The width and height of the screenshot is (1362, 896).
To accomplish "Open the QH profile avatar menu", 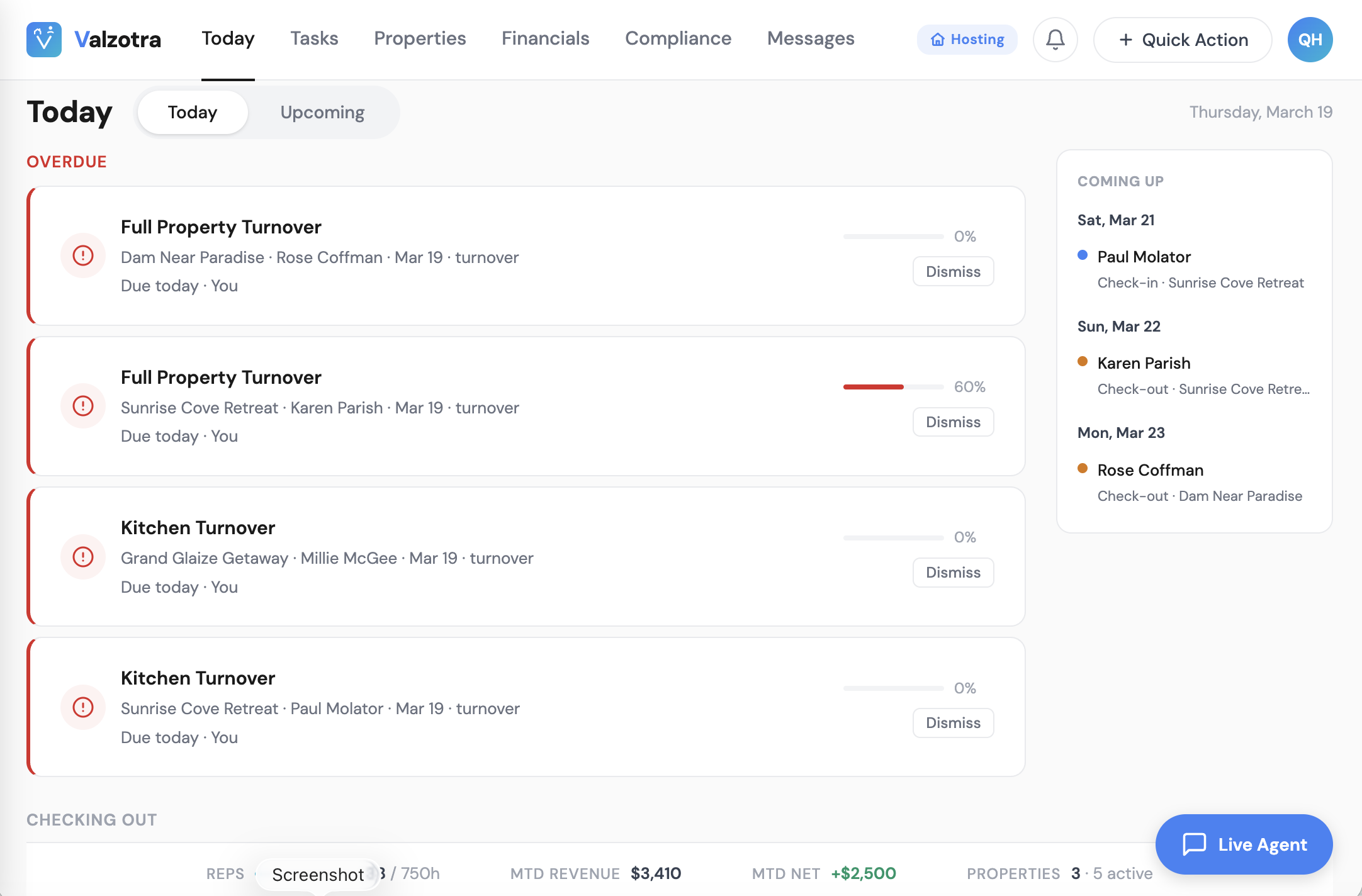I will (1310, 39).
